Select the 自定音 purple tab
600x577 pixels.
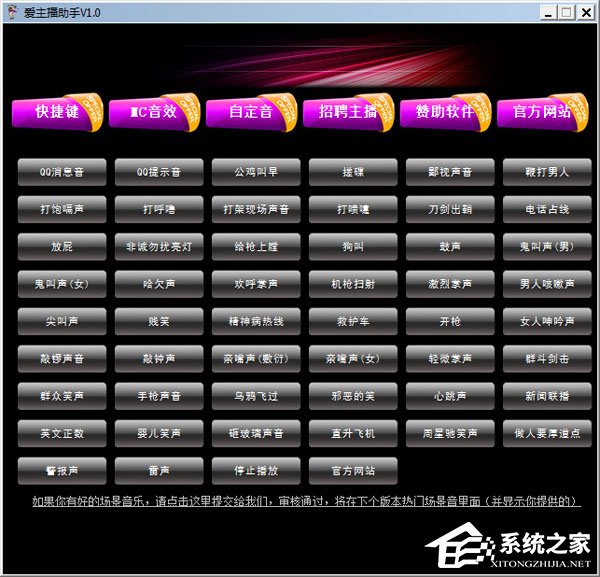[x=250, y=112]
